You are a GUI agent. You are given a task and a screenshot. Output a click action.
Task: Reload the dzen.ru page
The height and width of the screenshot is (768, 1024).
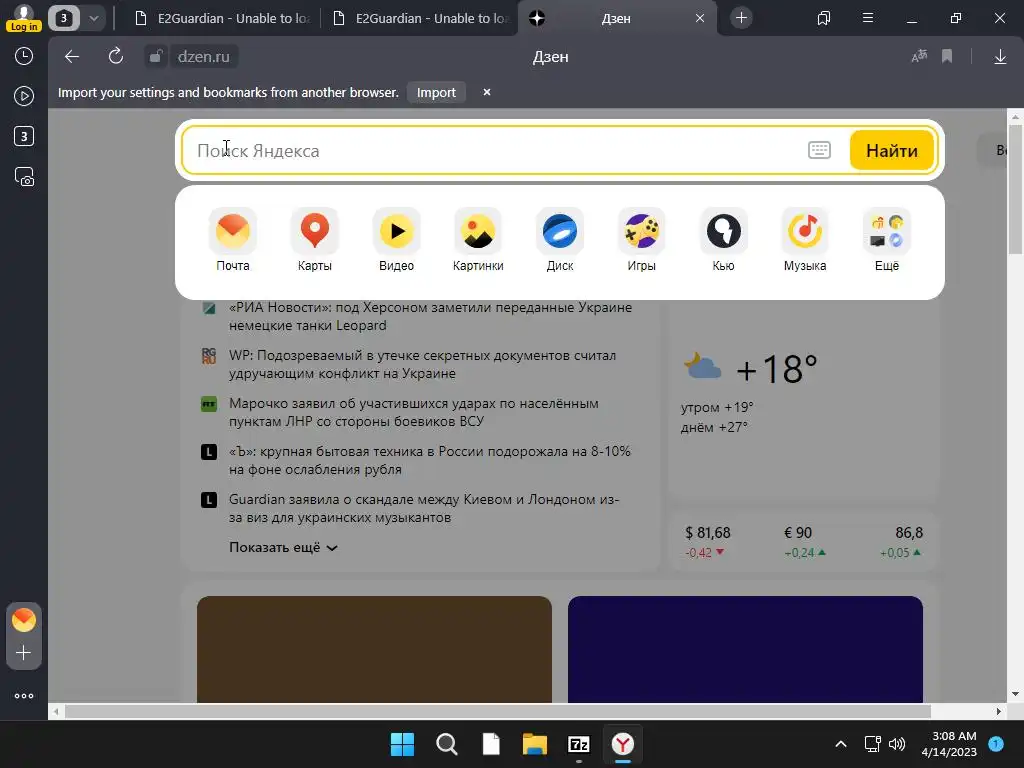[116, 56]
